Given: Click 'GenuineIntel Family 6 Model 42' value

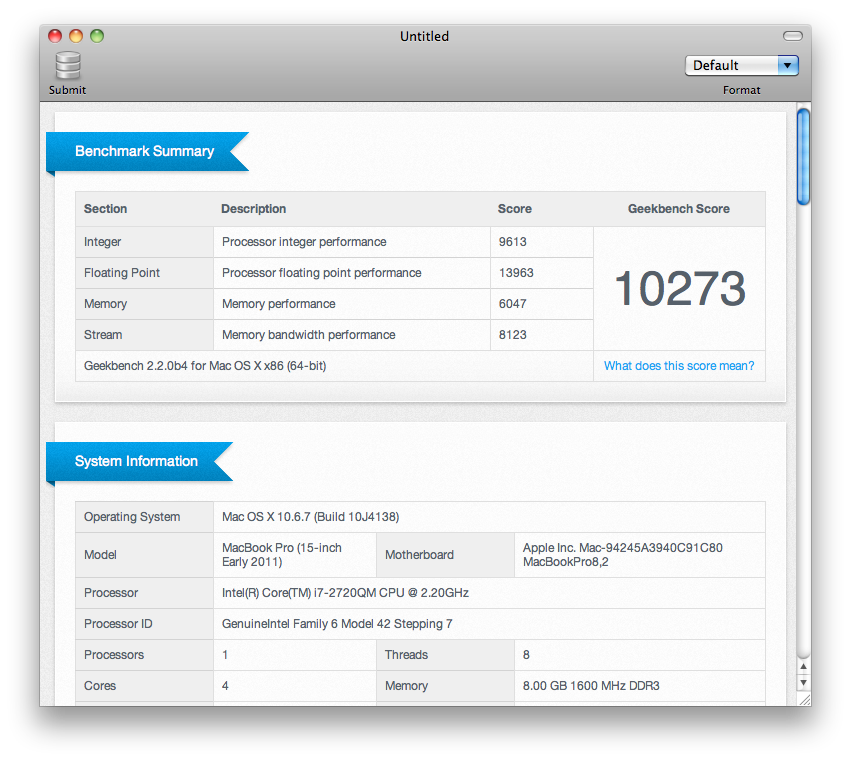Looking at the screenshot, I should 337,624.
